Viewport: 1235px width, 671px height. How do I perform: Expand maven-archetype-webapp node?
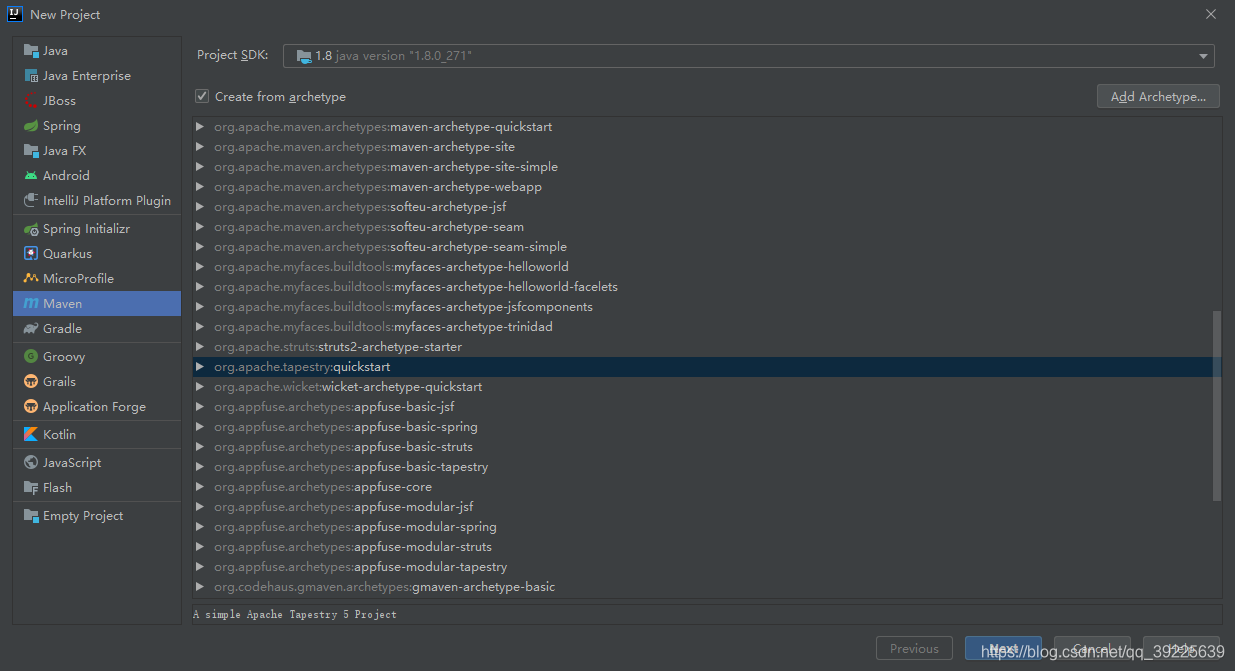pos(200,187)
